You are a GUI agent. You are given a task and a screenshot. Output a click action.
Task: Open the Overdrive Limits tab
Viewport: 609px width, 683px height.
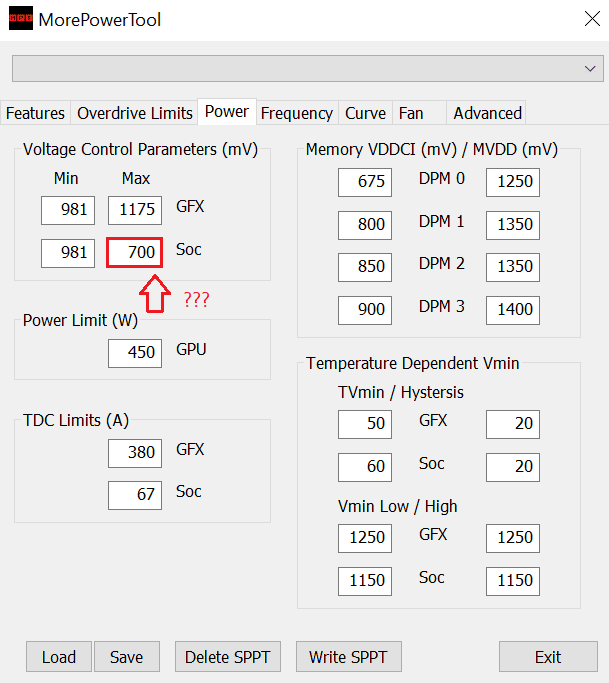135,113
